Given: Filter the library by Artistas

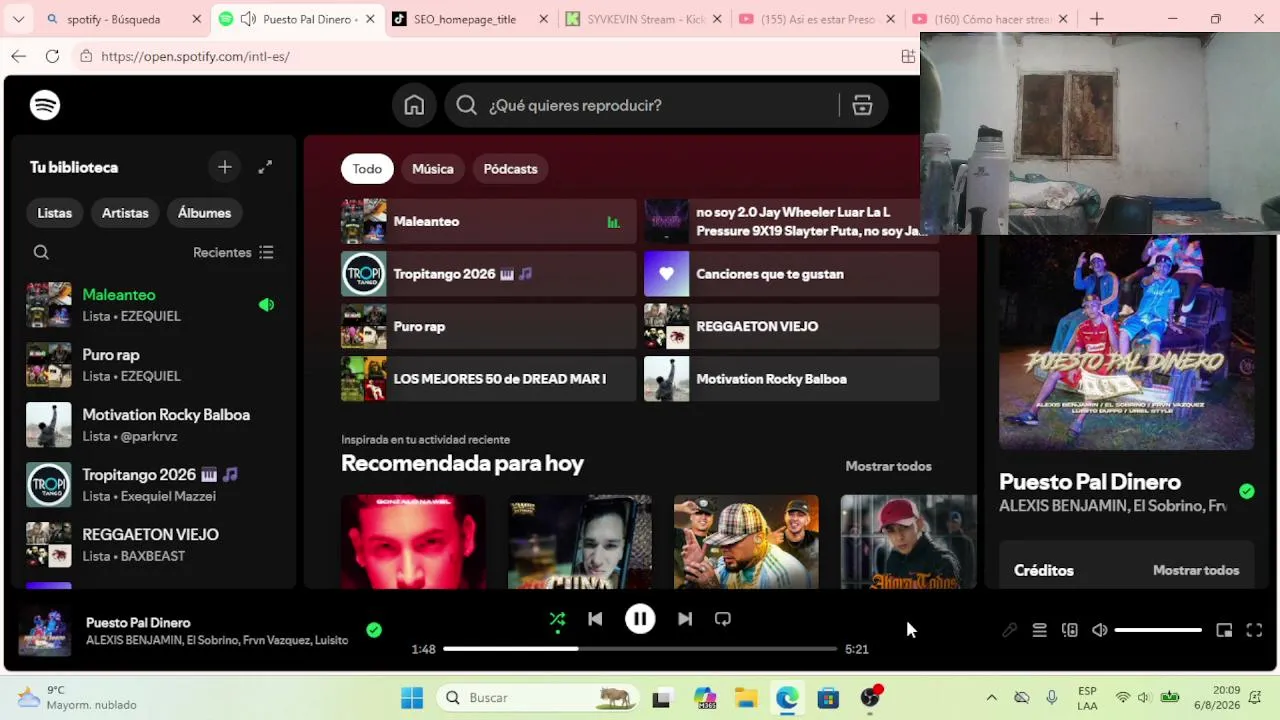Looking at the screenshot, I should coord(125,213).
